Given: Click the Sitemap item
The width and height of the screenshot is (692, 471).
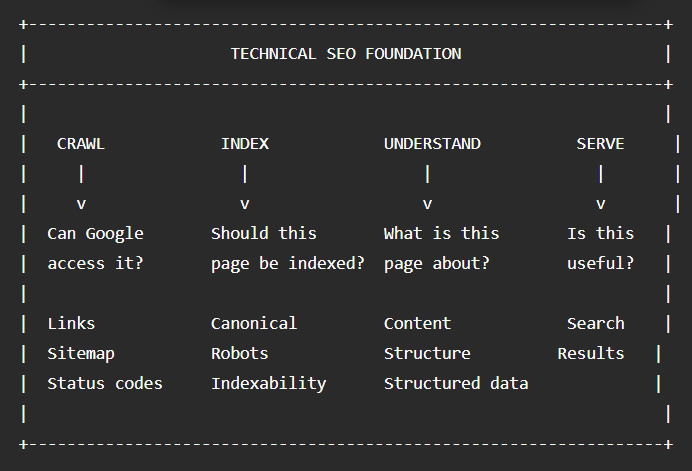Looking at the screenshot, I should tap(81, 354).
